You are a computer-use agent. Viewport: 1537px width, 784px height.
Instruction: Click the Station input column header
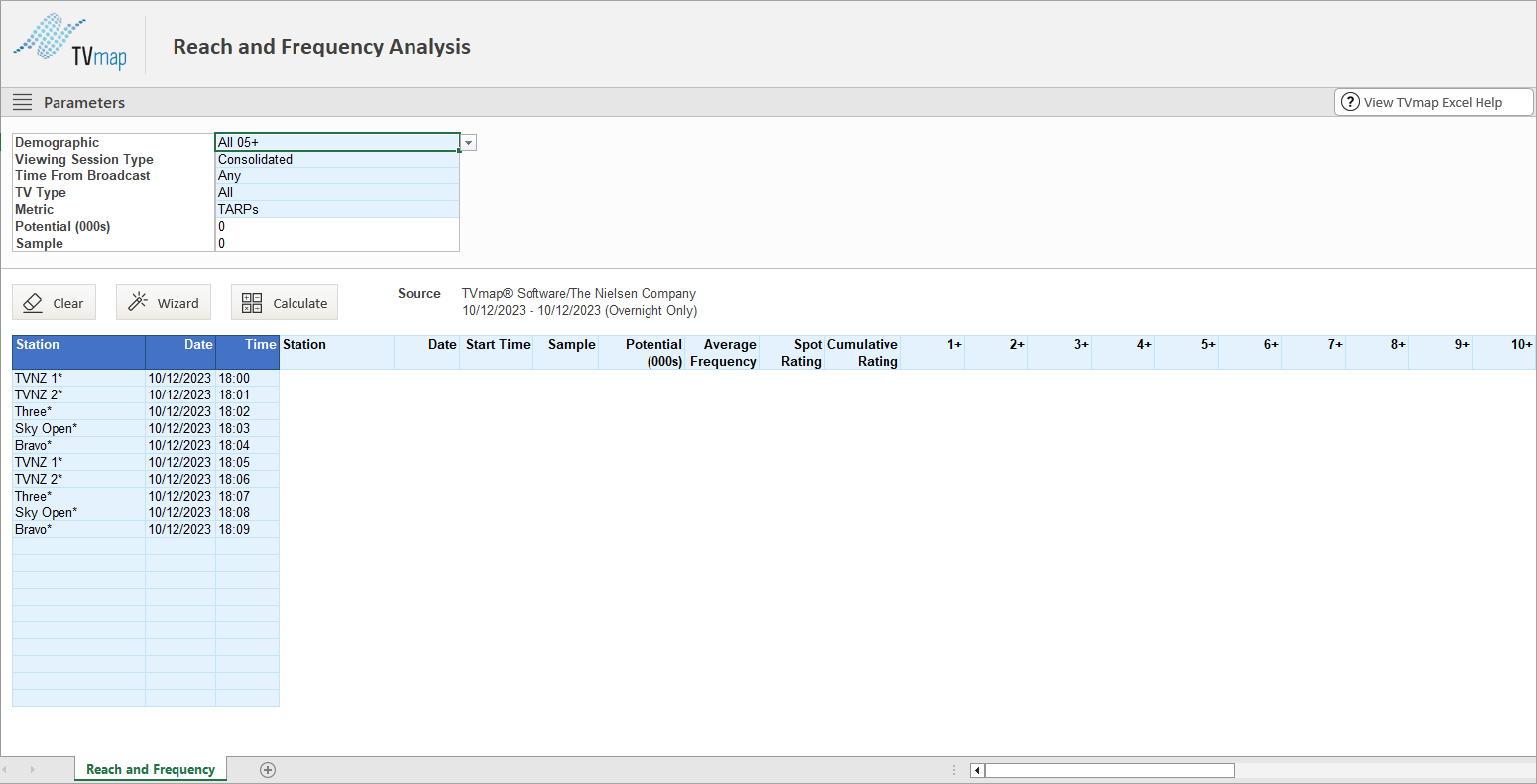[79, 352]
